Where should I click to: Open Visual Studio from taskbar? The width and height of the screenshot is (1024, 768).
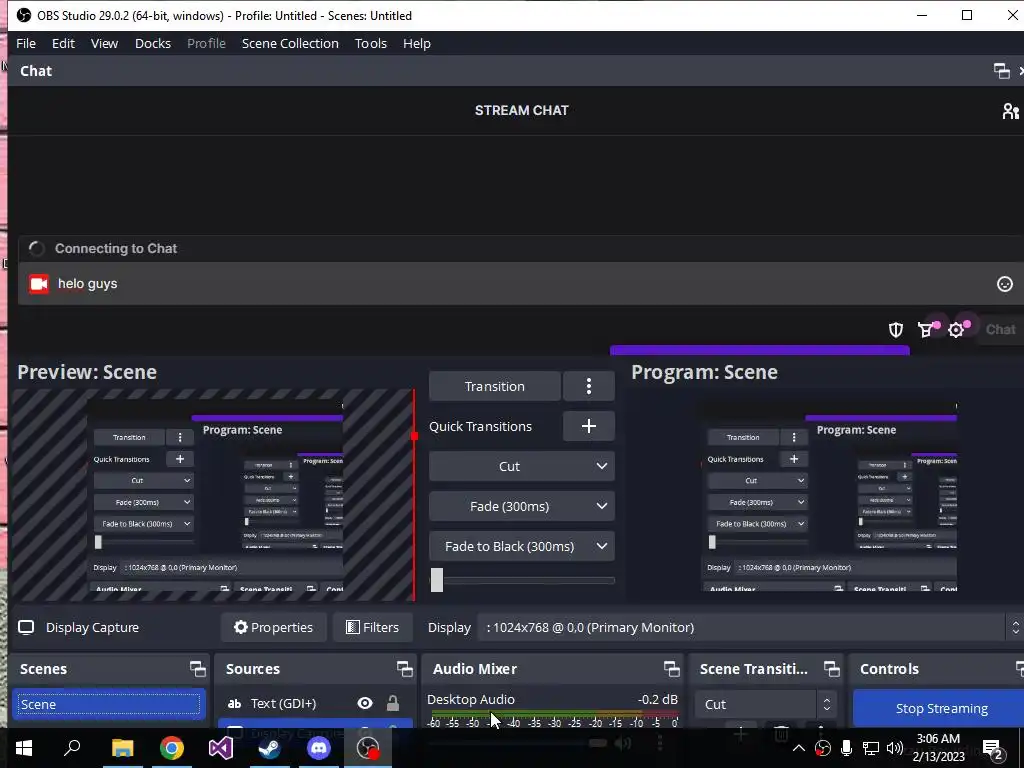(x=221, y=748)
